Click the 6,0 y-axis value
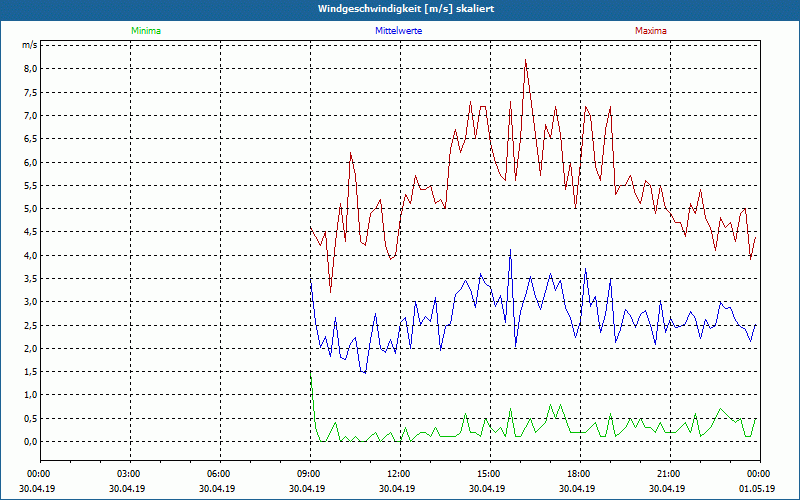The image size is (800, 500). (31, 162)
